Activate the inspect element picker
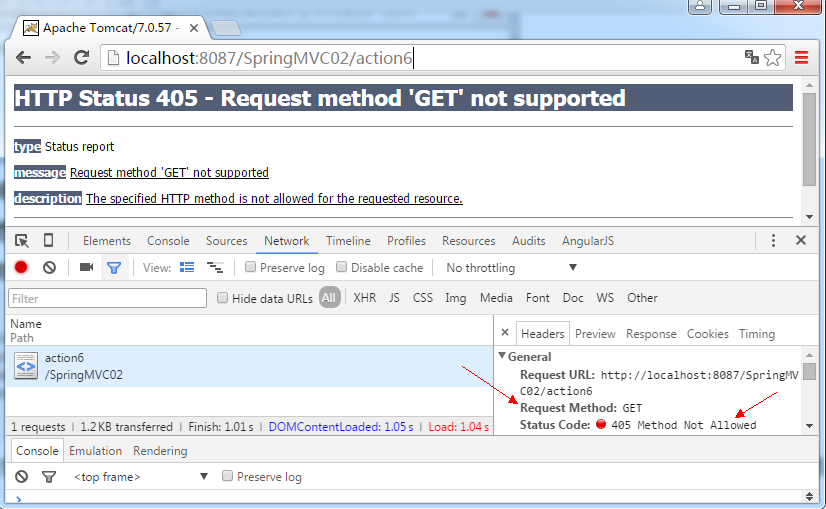The height and width of the screenshot is (509, 826). click(22, 241)
